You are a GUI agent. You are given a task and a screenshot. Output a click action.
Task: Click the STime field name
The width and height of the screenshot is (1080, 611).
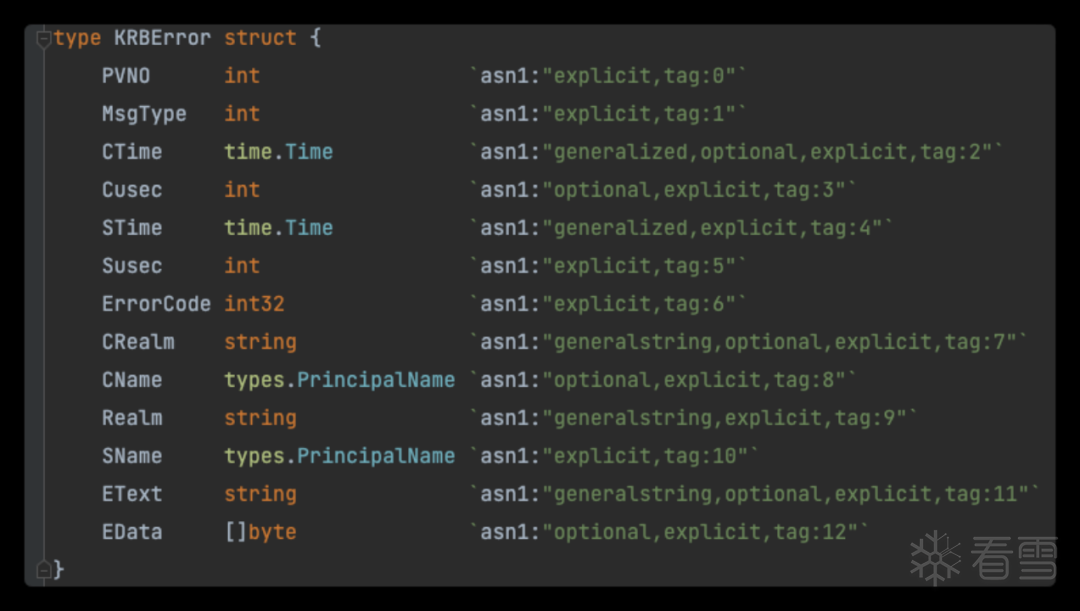point(132,228)
